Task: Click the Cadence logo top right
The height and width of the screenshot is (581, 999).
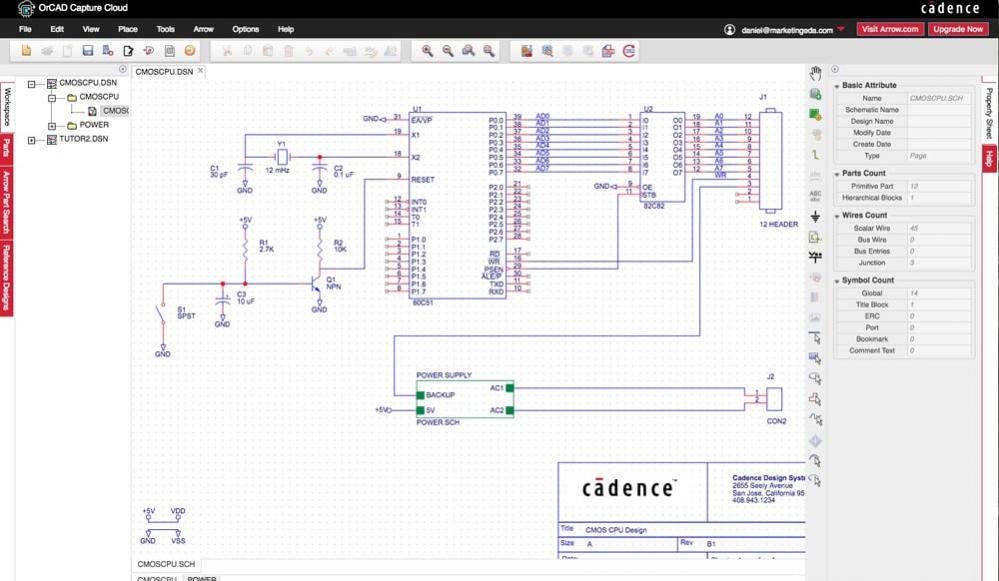Action: [950, 9]
